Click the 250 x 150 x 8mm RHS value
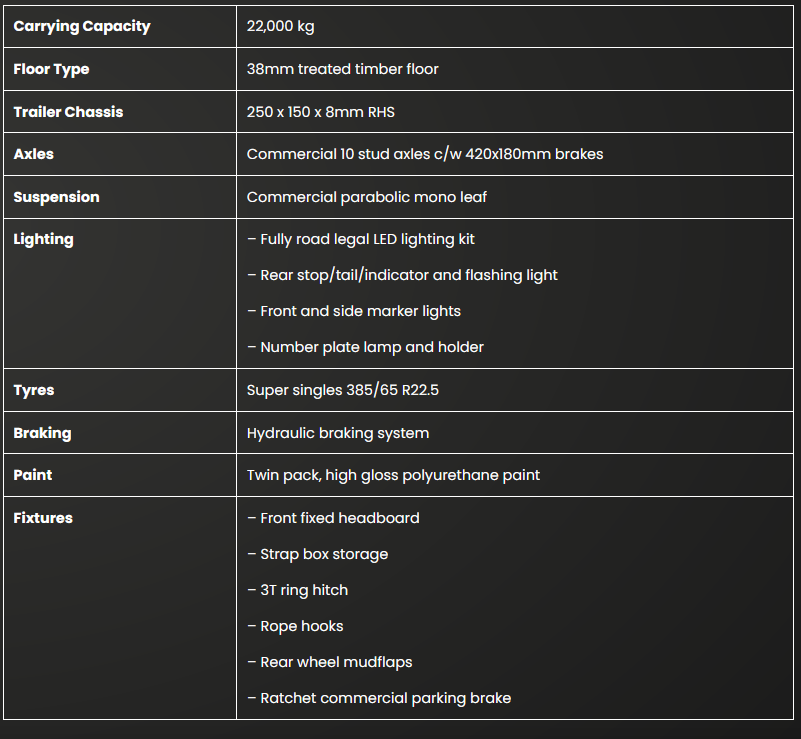The width and height of the screenshot is (801, 739). coord(320,112)
